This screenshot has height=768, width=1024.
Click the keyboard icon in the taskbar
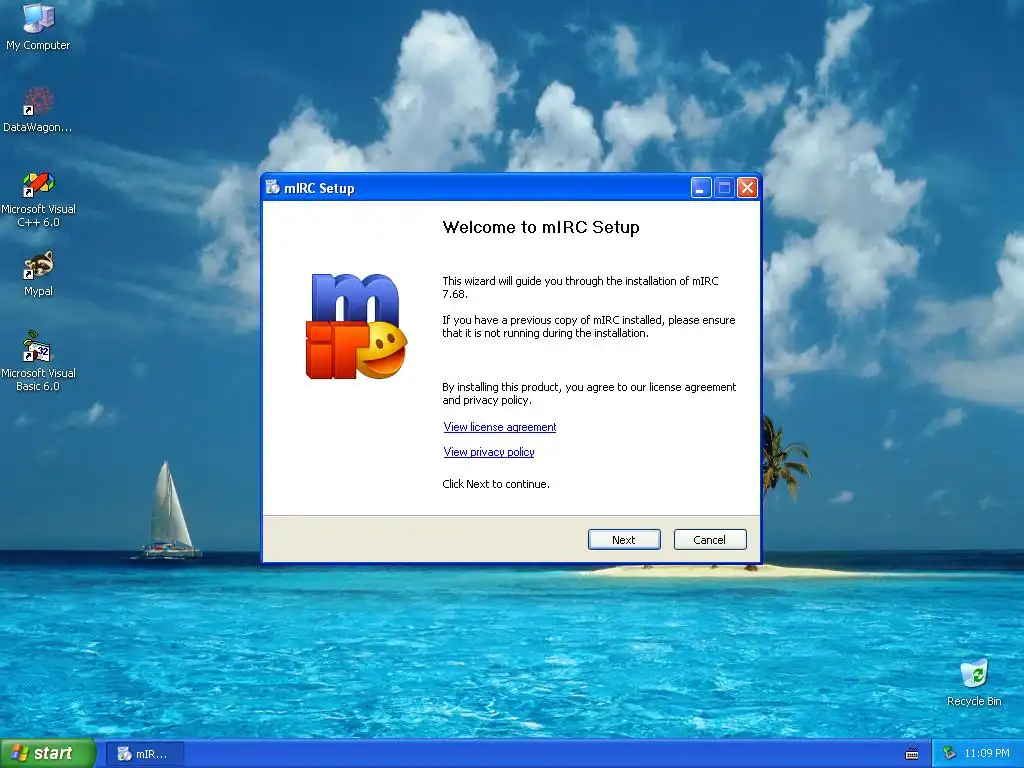point(912,754)
